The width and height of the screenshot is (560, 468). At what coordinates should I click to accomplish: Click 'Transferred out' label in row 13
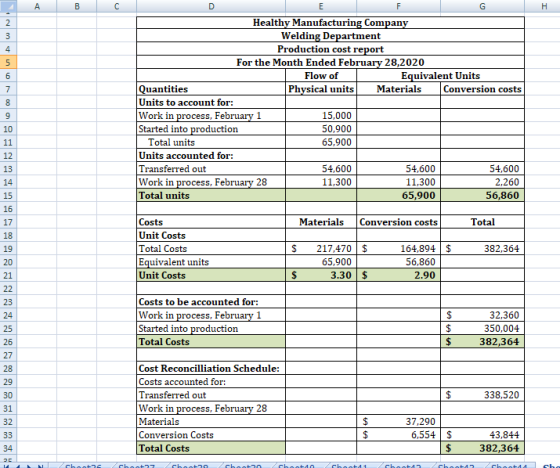211,169
